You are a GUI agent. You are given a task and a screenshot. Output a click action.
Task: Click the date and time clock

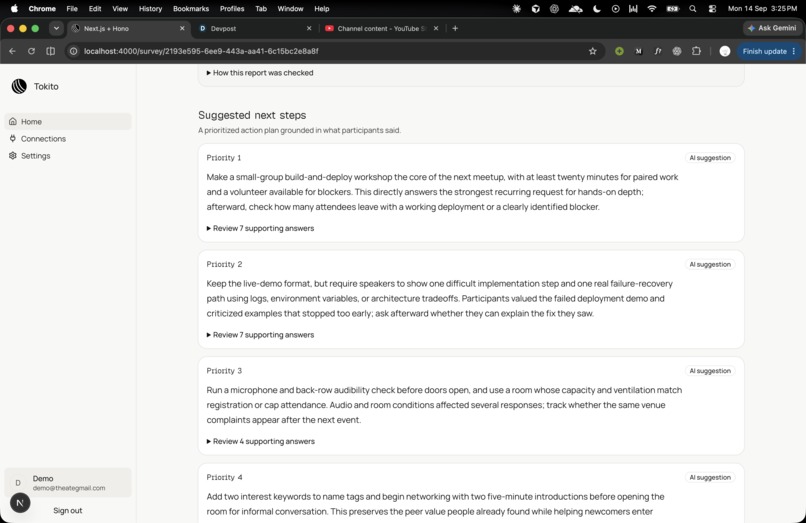[762, 9]
